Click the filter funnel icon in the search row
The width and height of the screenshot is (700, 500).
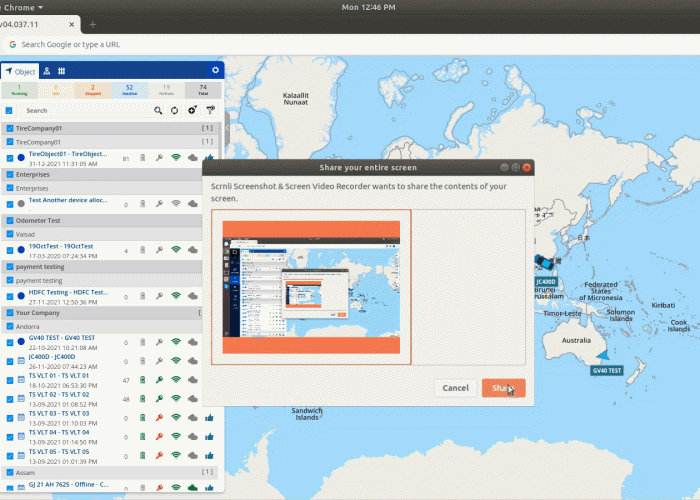coord(209,111)
